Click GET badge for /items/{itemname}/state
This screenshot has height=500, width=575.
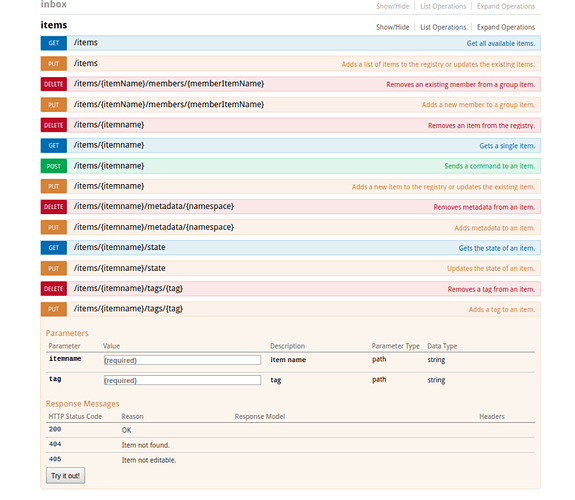[54, 248]
